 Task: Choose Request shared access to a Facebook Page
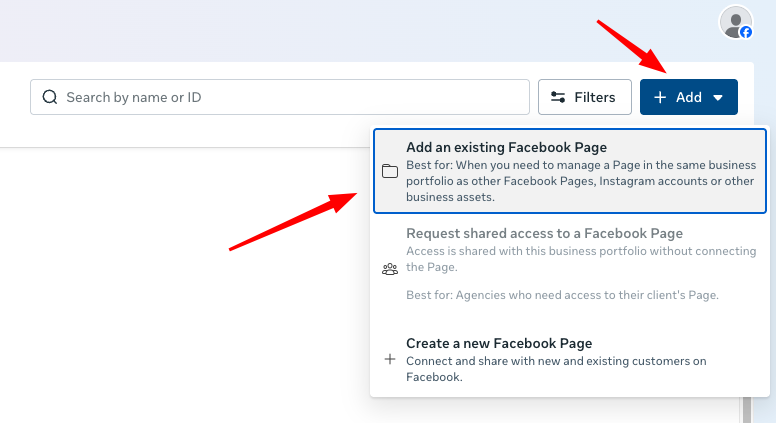[570, 263]
